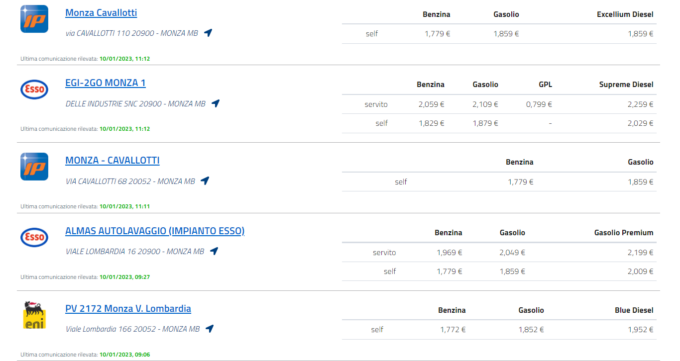Click navigation arrow beside Via Cavallotti 68 address
Screen dimensions: 680x361
[x=205, y=180]
